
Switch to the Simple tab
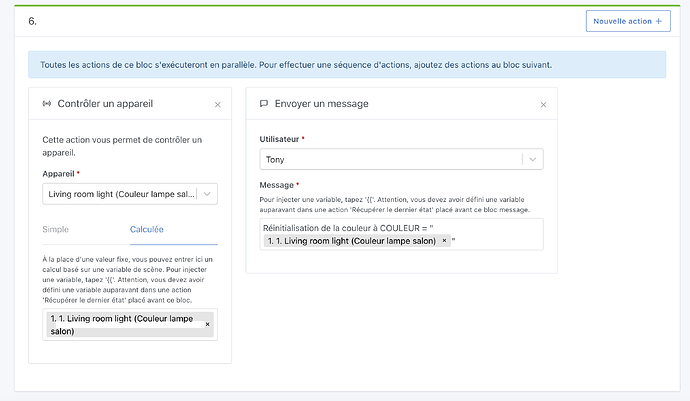55,229
